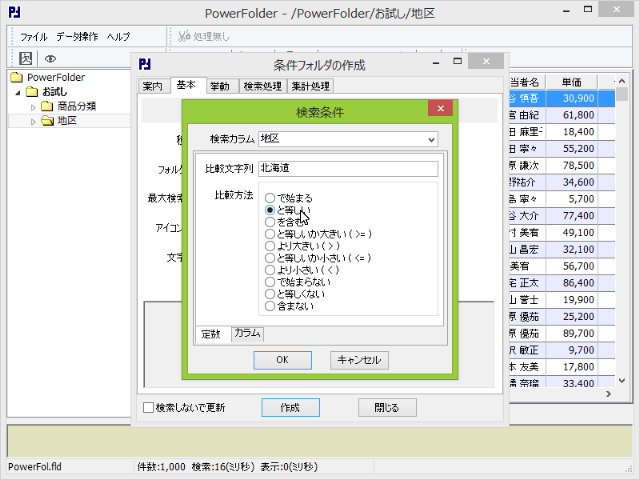The height and width of the screenshot is (480, 640).
Task: Click the vertical scrollbar thumb of table
Action: click(x=622, y=94)
